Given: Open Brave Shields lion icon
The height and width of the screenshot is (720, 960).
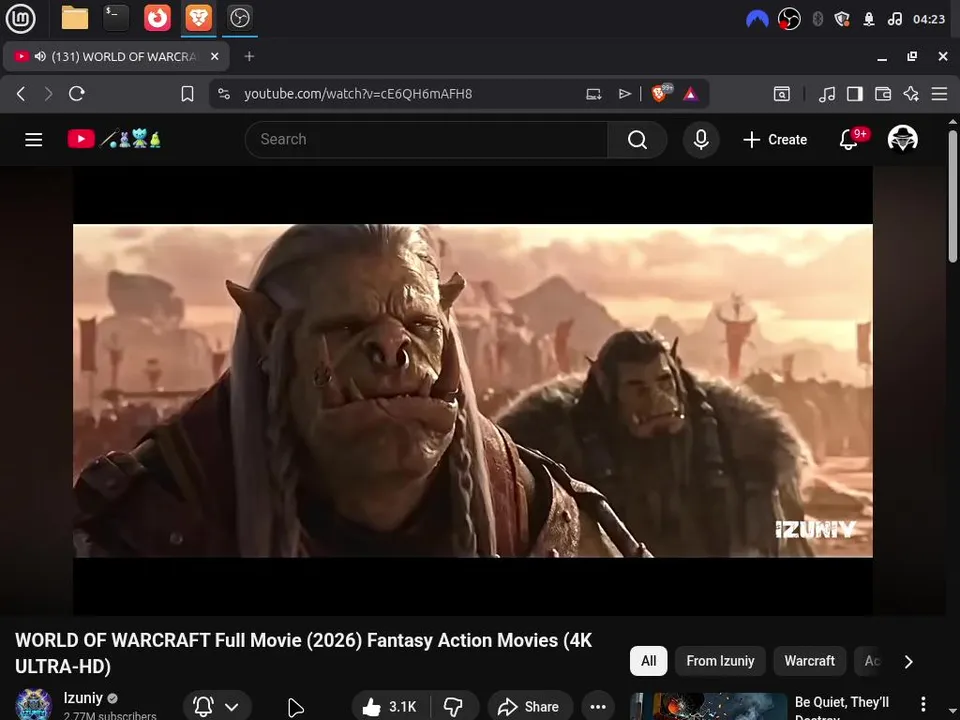Looking at the screenshot, I should point(660,93).
